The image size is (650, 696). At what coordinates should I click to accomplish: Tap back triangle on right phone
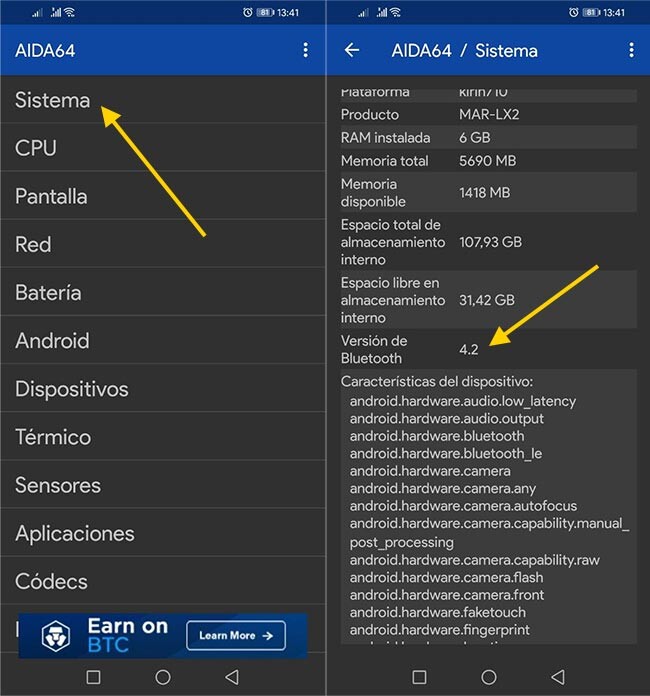pos(558,677)
